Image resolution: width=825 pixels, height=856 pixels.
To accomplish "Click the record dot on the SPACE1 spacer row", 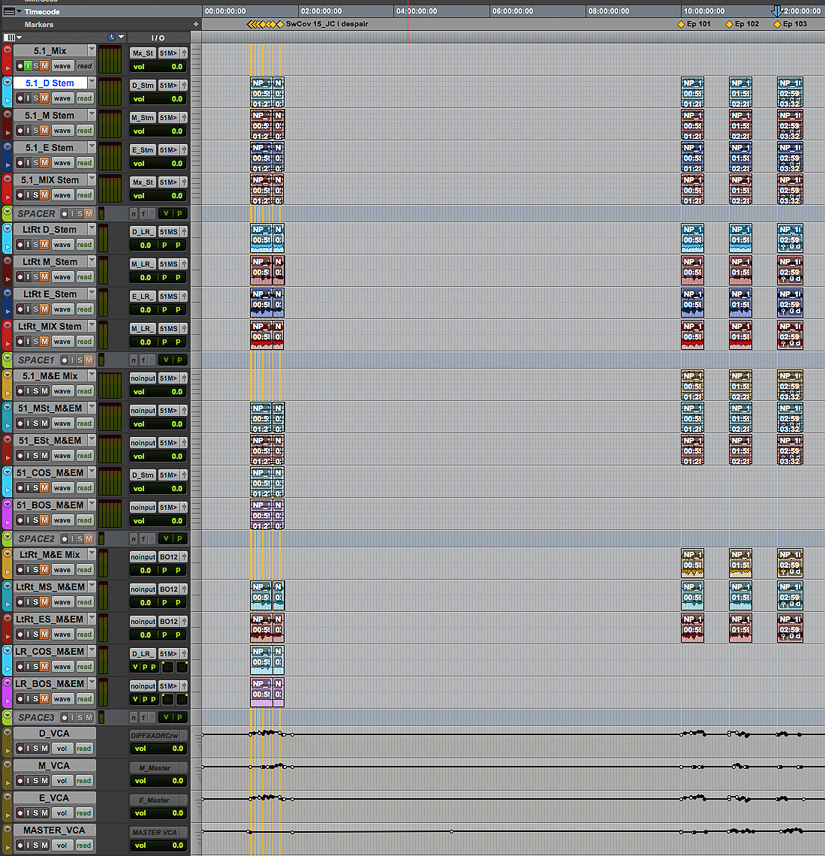I will 64,360.
